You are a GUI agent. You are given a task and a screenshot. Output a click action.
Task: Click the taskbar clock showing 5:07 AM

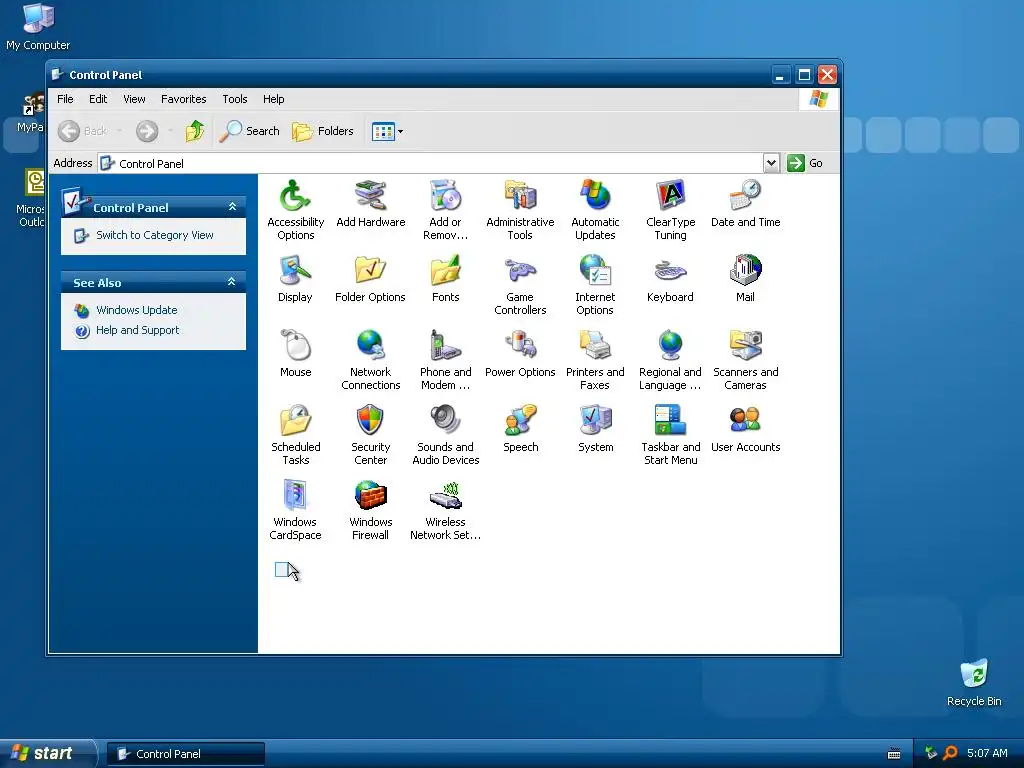coord(987,753)
